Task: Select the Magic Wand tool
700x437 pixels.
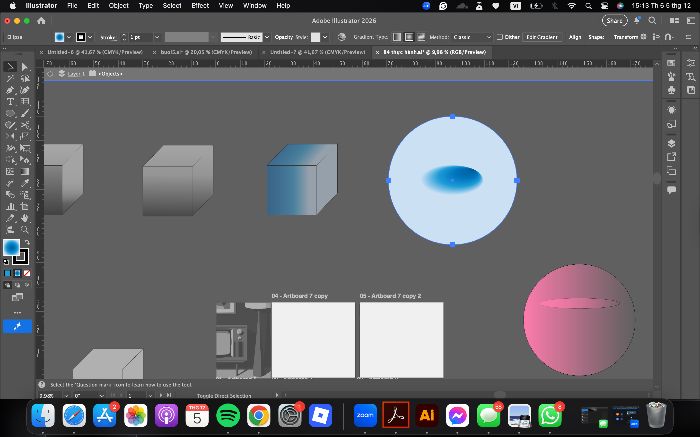Action: pyautogui.click(x=10, y=79)
